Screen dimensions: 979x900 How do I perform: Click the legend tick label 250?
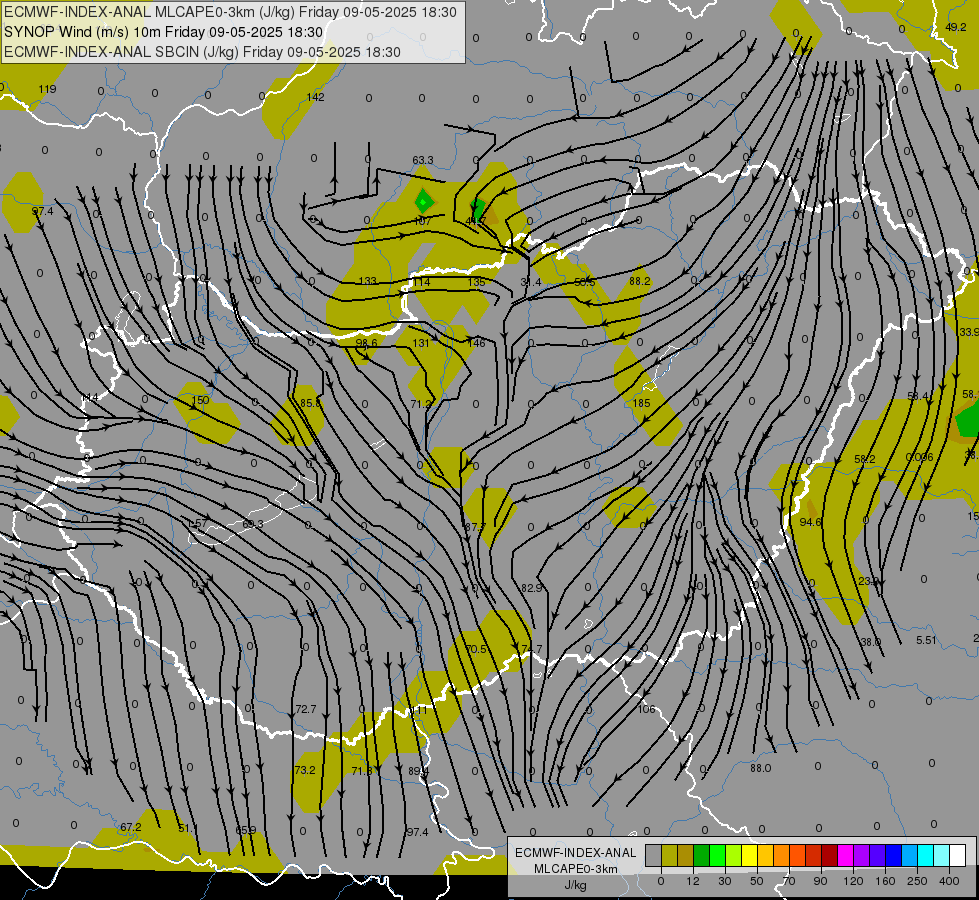click(917, 881)
